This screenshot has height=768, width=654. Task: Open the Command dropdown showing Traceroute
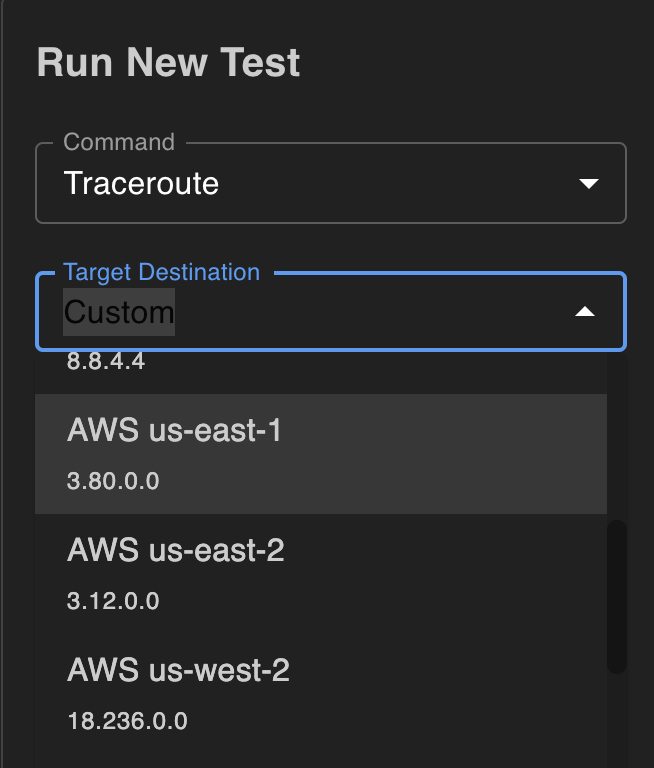[x=331, y=183]
